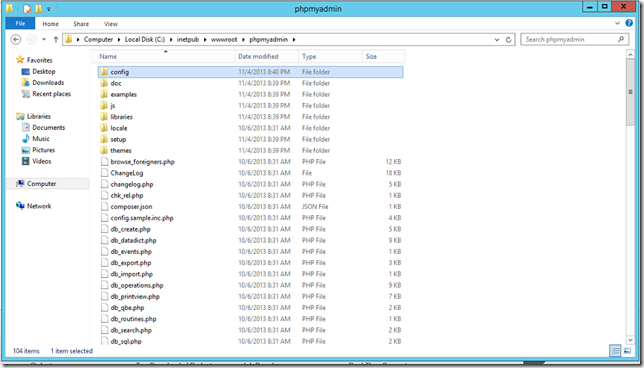Select the db_create.php file name
The image size is (644, 368).
click(131, 229)
